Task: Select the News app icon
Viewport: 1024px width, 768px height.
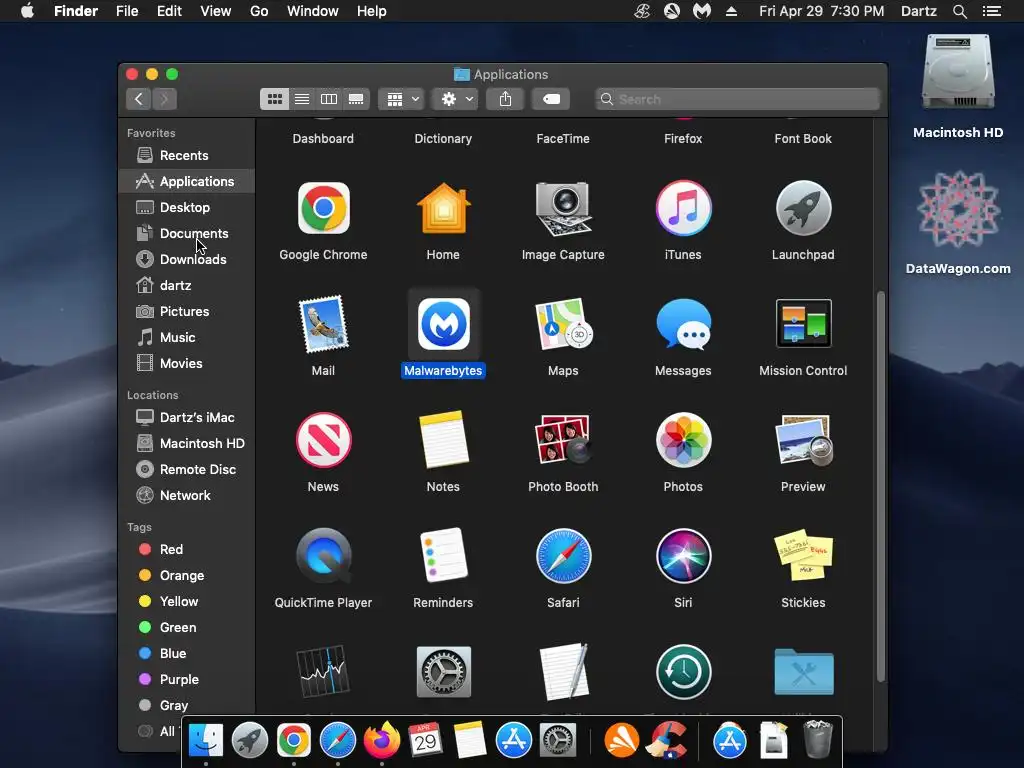Action: pos(323,440)
